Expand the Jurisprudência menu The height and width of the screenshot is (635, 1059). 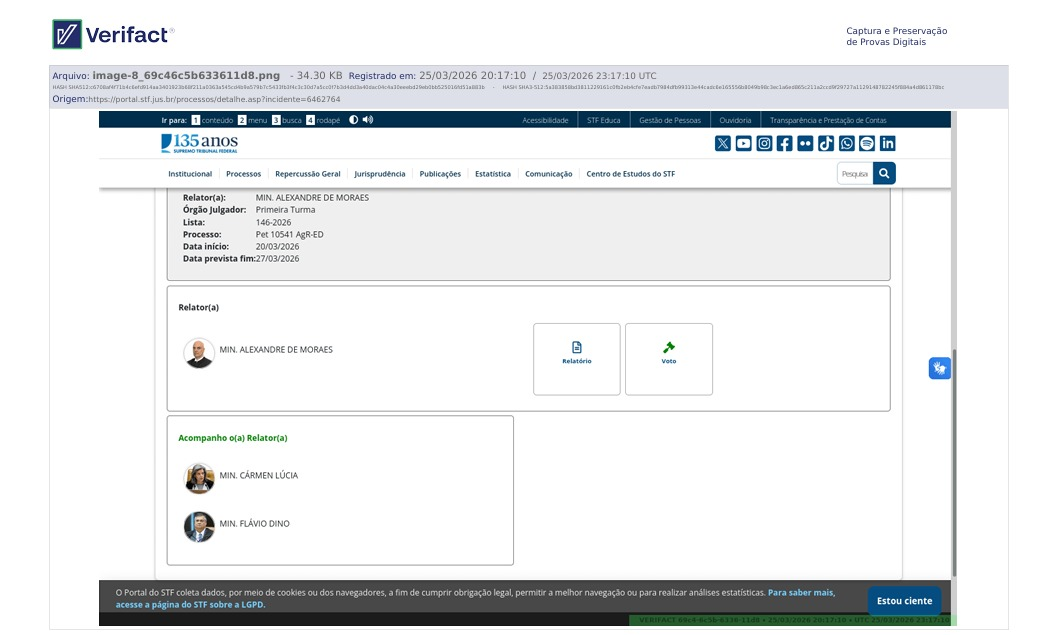(380, 174)
